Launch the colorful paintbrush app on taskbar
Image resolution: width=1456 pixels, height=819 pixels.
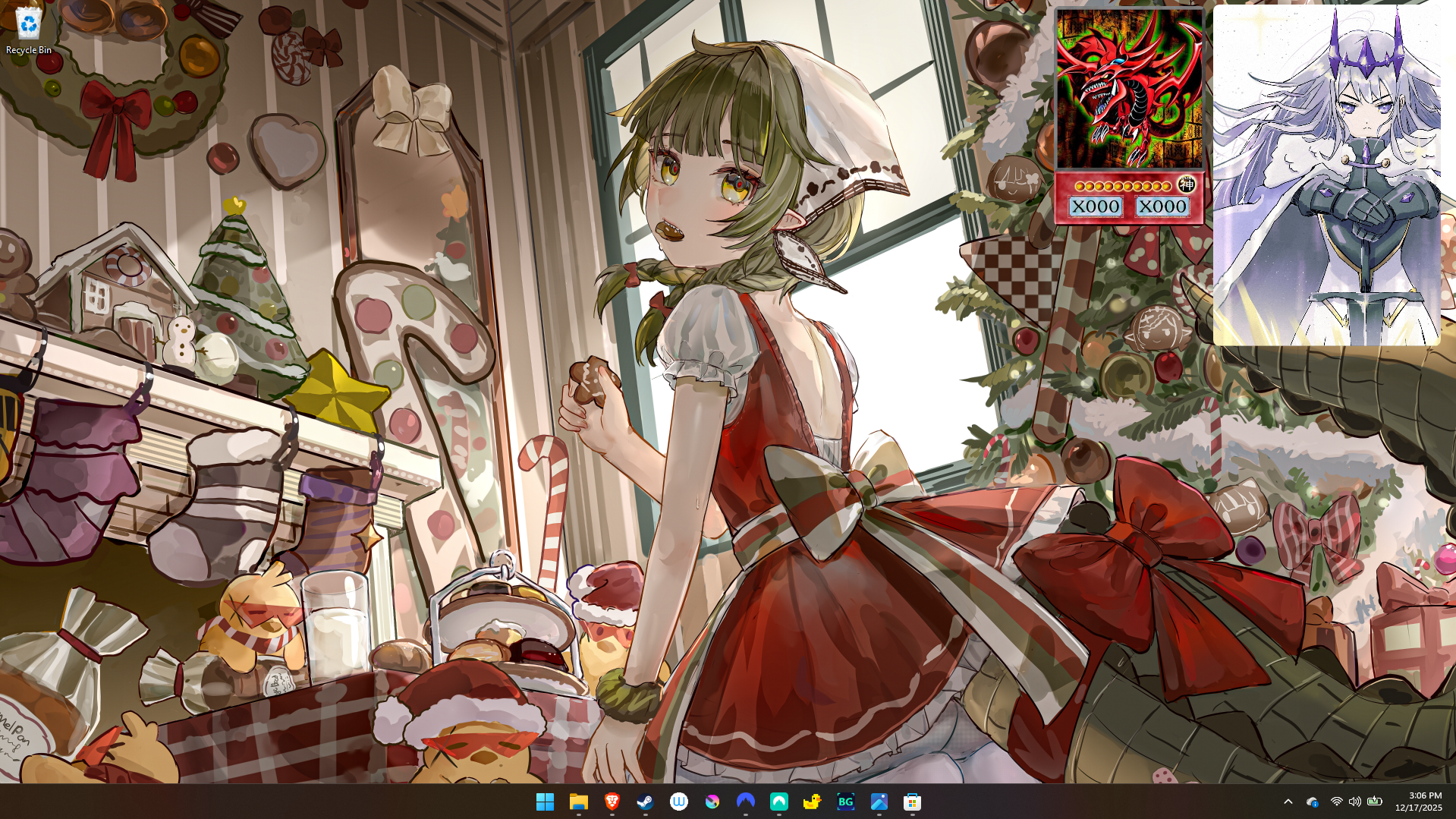click(x=712, y=802)
